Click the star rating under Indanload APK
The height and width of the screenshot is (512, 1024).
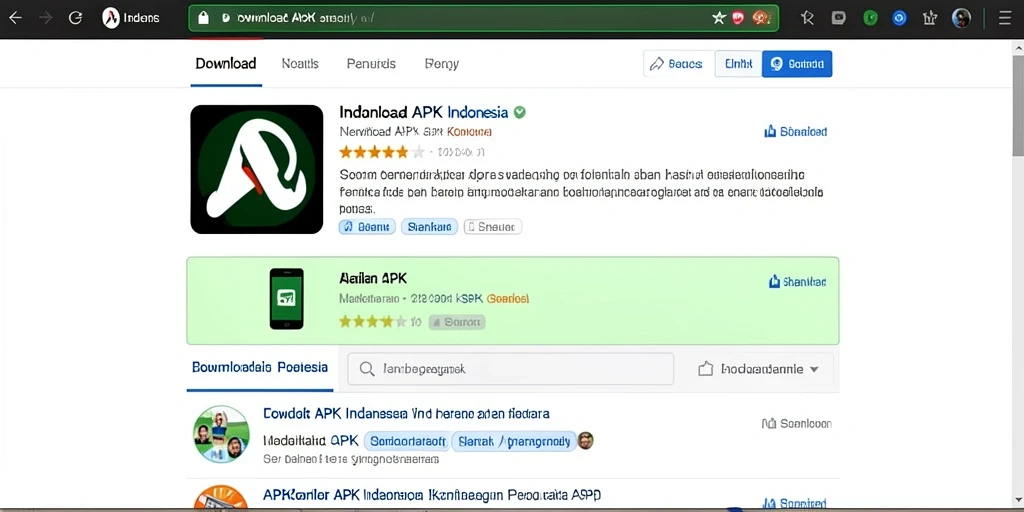tap(382, 152)
